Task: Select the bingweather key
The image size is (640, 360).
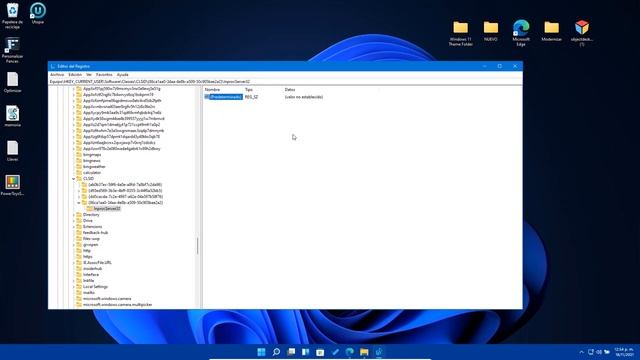Action: tap(94, 167)
